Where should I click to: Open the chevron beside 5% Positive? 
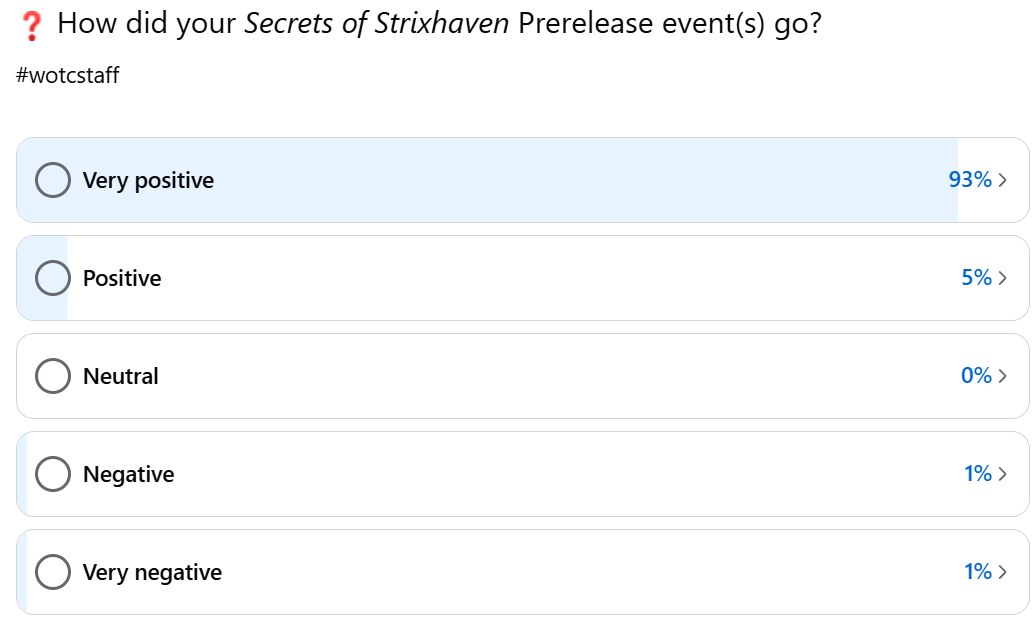(1003, 278)
